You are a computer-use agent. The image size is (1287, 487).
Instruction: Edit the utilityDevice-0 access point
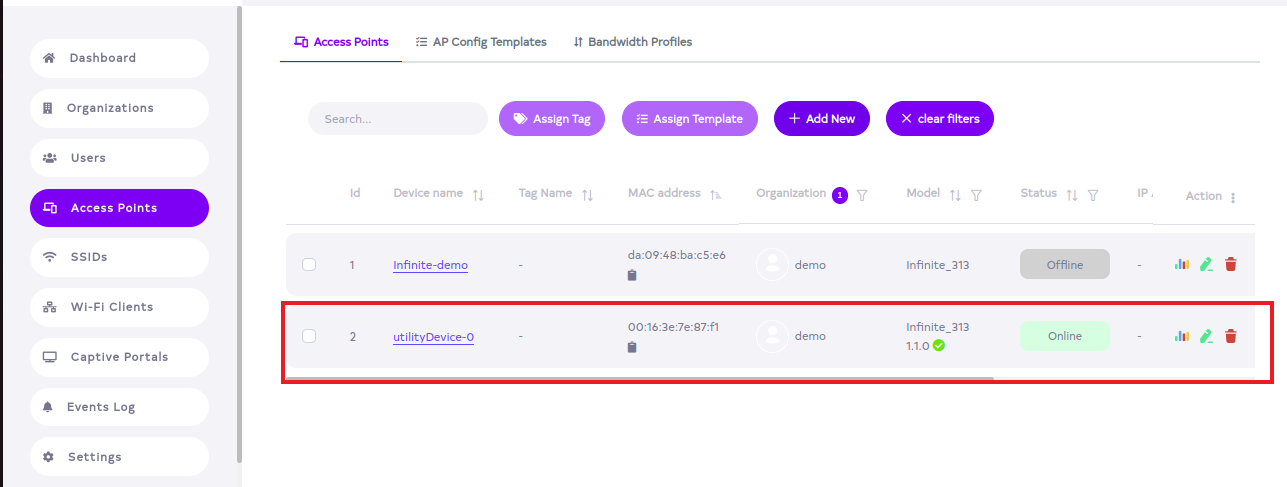tap(1206, 336)
